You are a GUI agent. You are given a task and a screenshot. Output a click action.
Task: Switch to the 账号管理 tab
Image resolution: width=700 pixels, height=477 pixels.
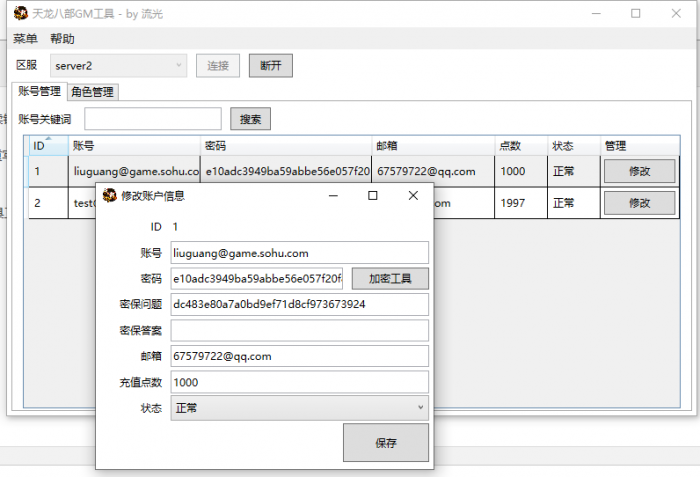39,91
